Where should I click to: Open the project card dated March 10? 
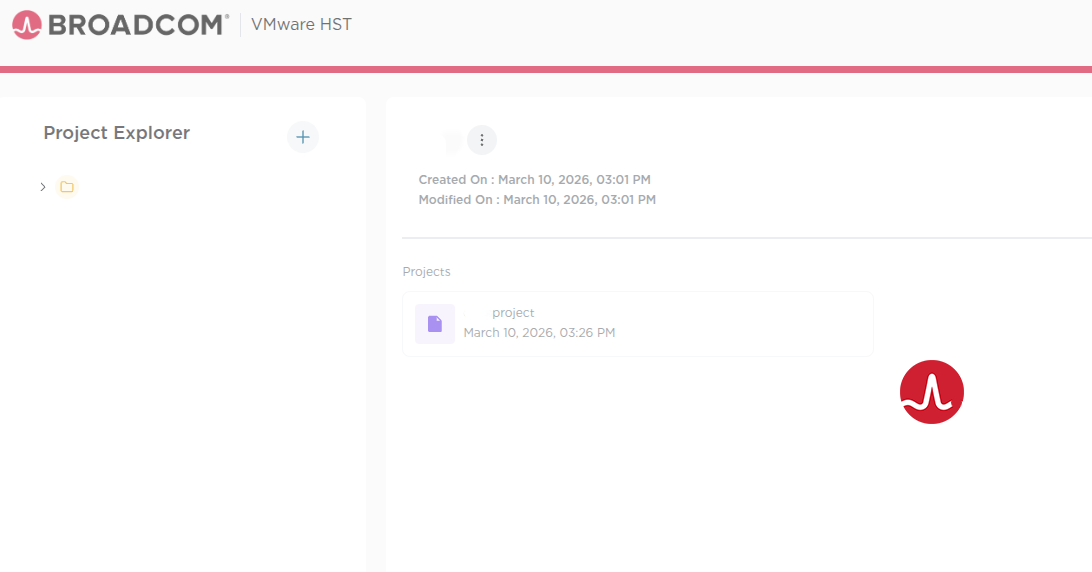pos(700,324)
